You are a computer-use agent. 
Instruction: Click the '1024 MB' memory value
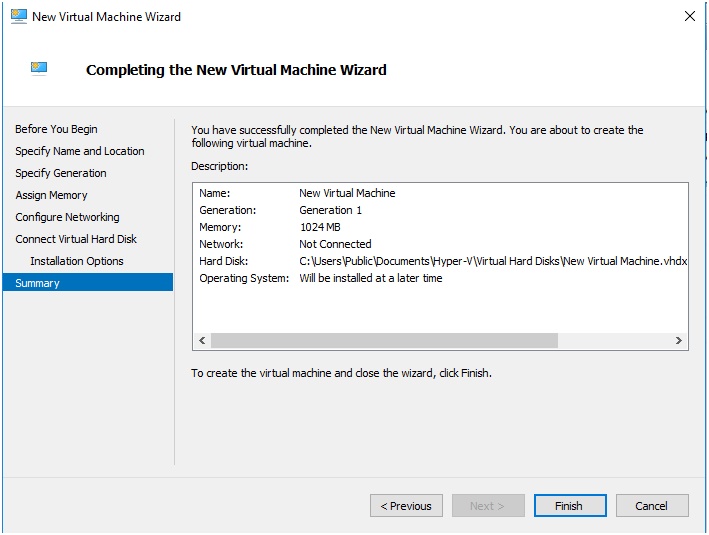click(320, 227)
